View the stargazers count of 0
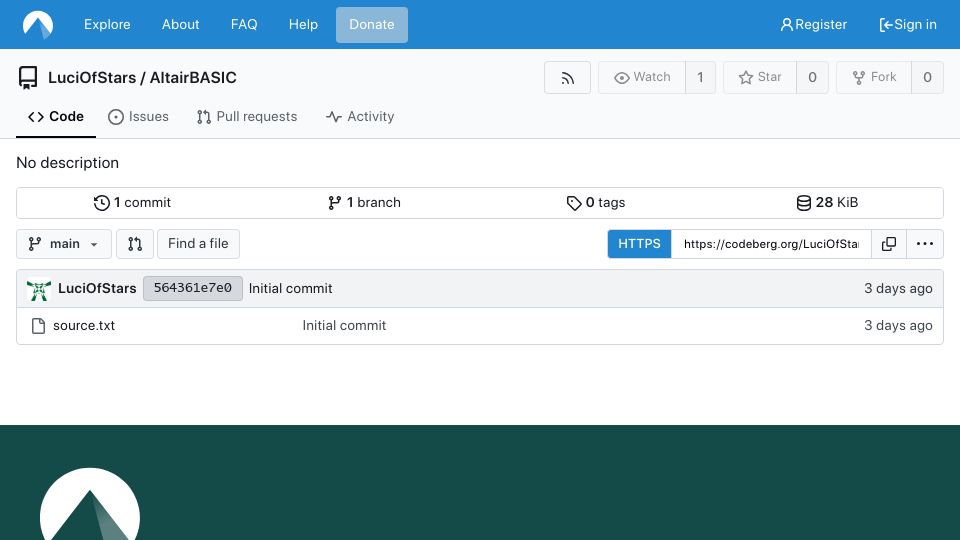The image size is (960, 540). coord(812,78)
